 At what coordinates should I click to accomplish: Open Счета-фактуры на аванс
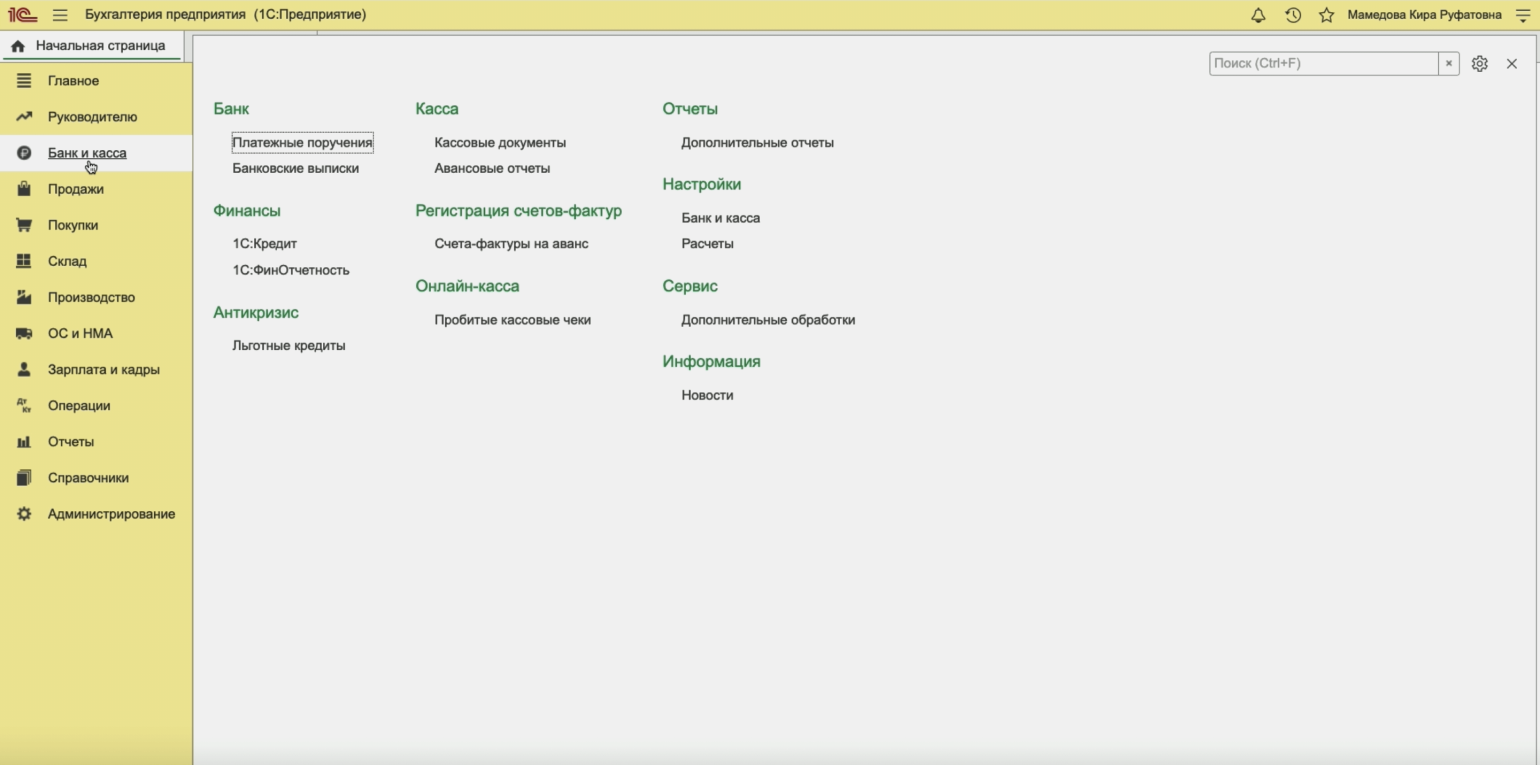pyautogui.click(x=511, y=244)
